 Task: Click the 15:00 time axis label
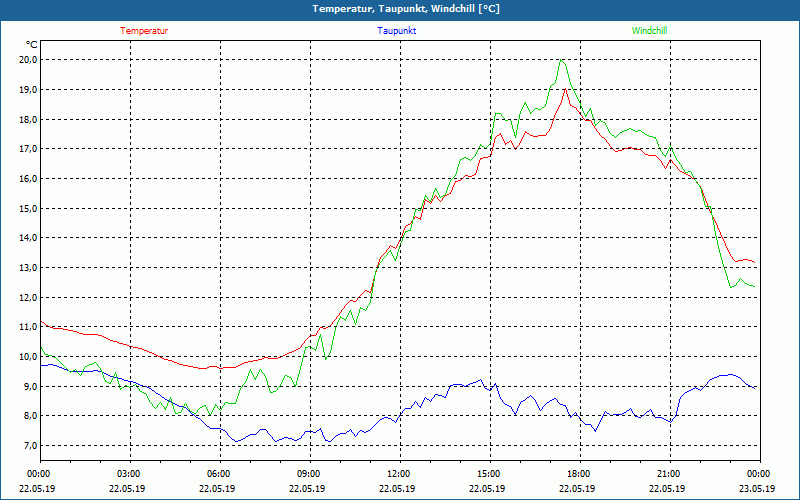point(487,474)
